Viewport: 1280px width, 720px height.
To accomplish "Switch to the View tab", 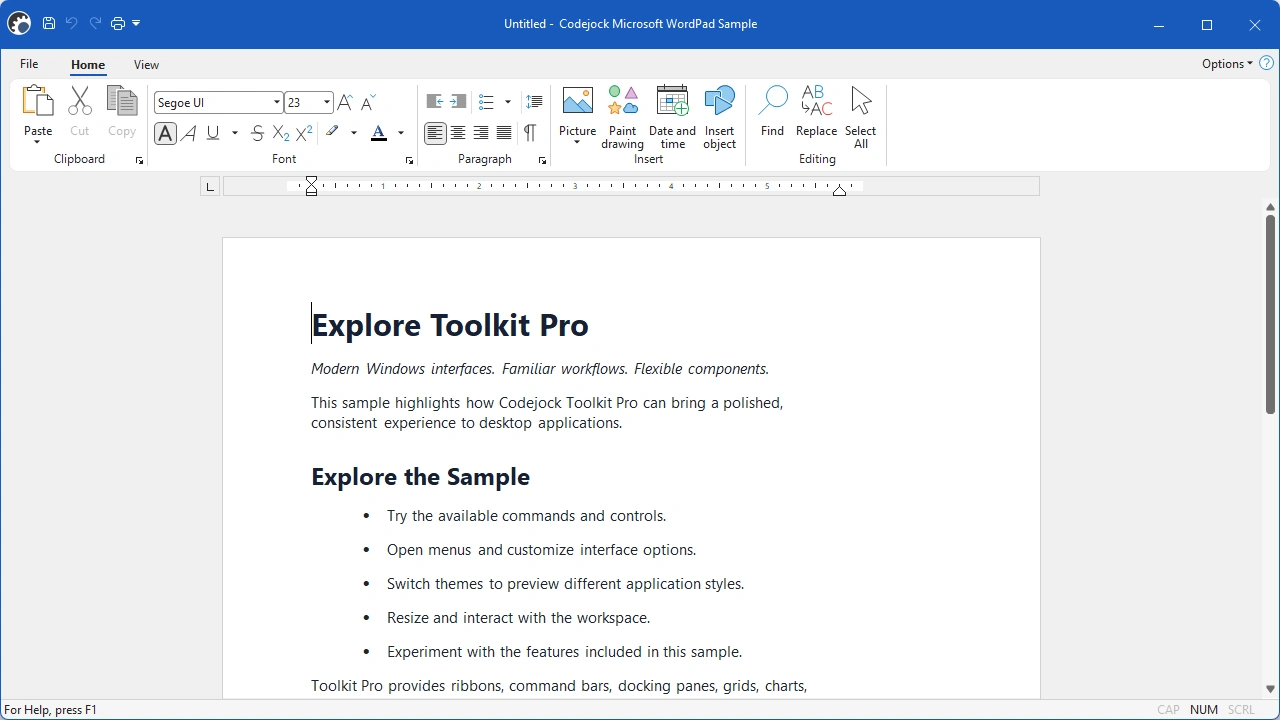I will tap(146, 65).
